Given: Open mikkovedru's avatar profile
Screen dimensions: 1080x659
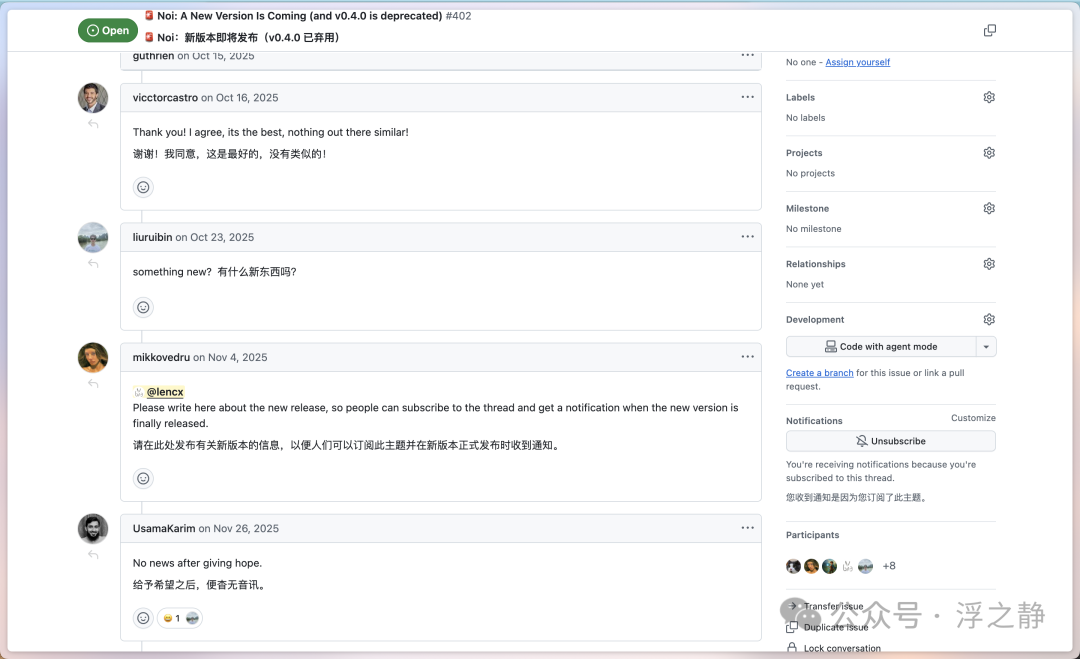Looking at the screenshot, I should (93, 357).
